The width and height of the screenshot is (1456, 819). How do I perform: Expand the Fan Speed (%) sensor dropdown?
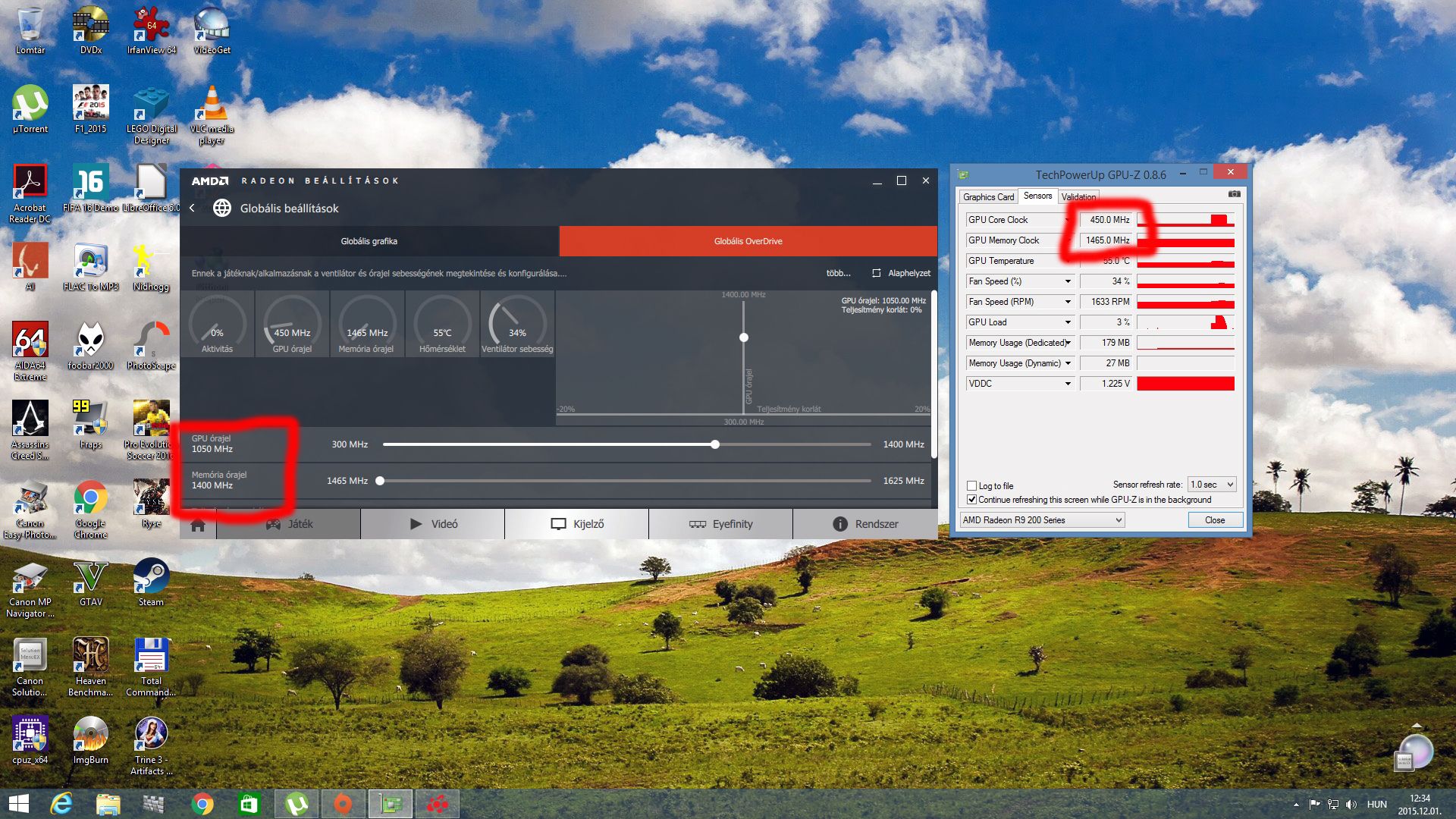click(x=1068, y=281)
